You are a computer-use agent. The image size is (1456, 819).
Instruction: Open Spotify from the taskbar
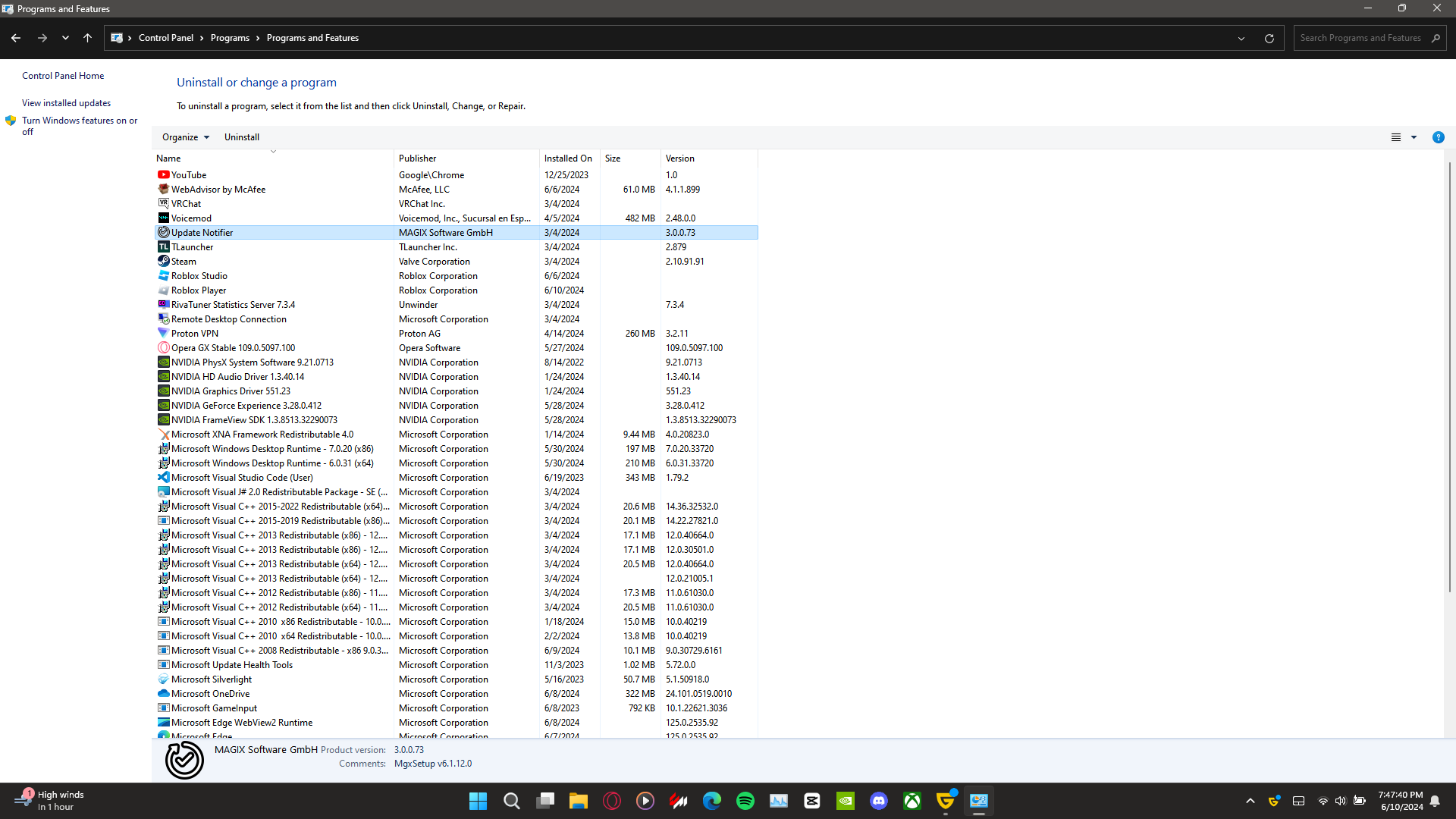[745, 801]
